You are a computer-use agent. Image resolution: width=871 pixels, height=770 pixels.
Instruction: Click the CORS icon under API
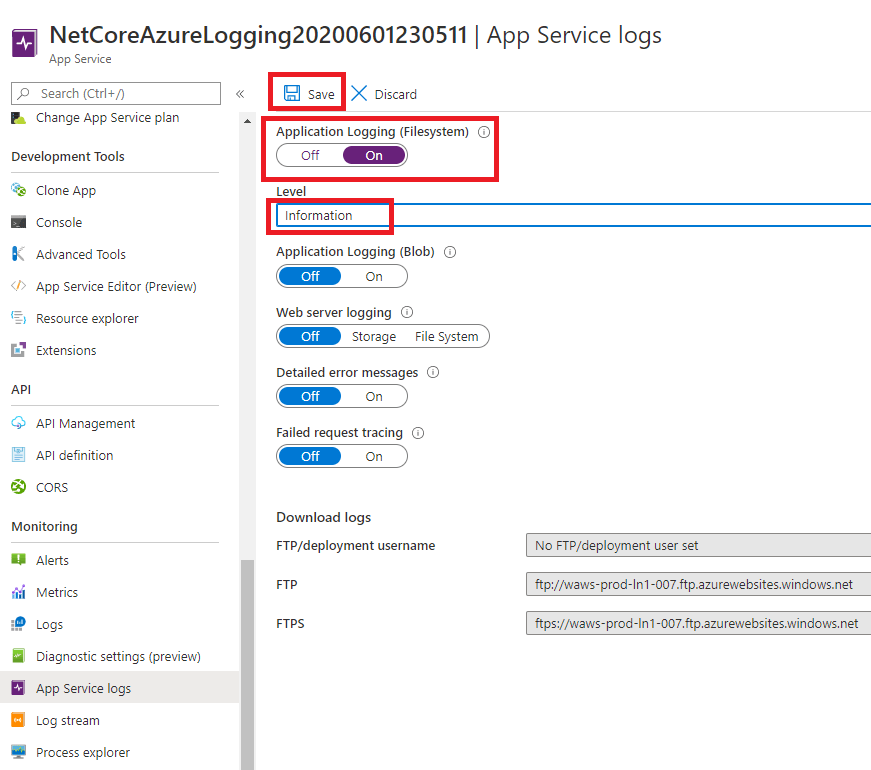pos(19,487)
